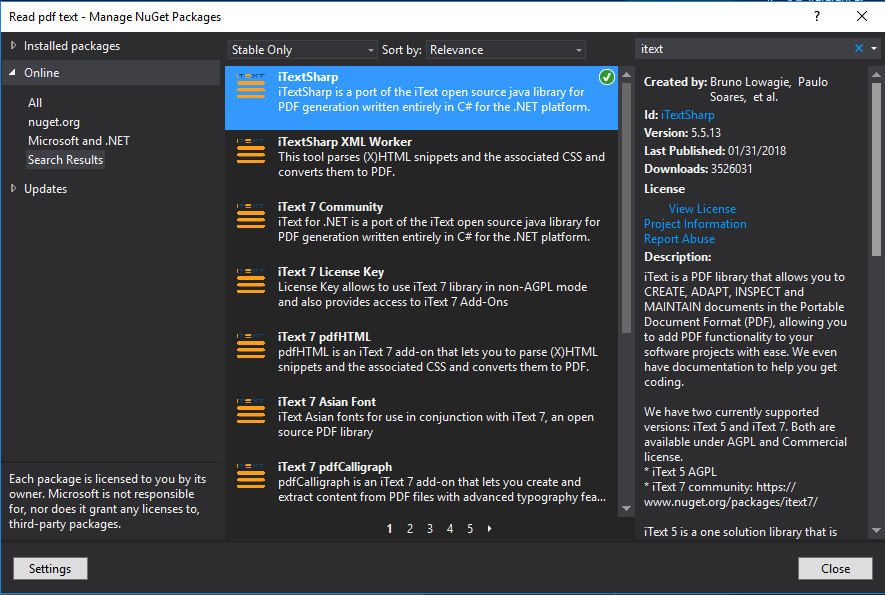Screen dimensions: 885x595
Task: Select the Microsoft and .NET source
Action: click(x=78, y=140)
